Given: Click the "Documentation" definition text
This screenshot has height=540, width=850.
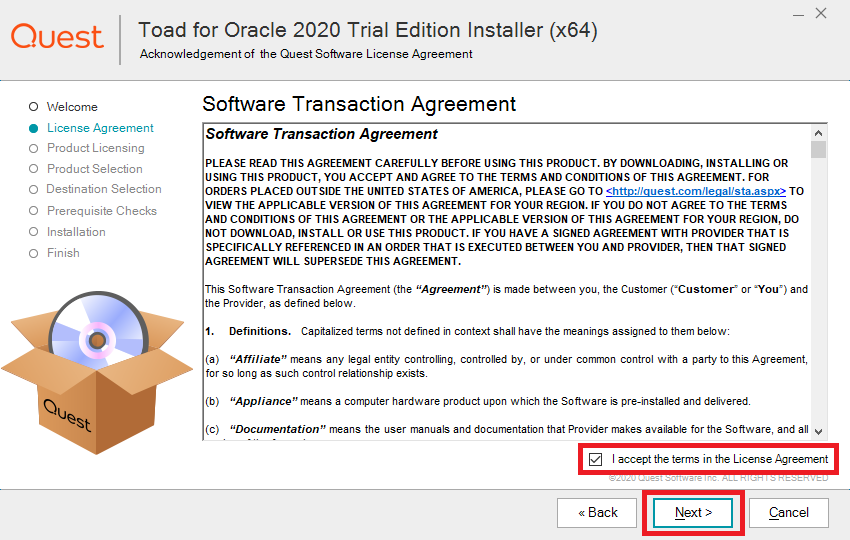Looking at the screenshot, I should coord(507,429).
